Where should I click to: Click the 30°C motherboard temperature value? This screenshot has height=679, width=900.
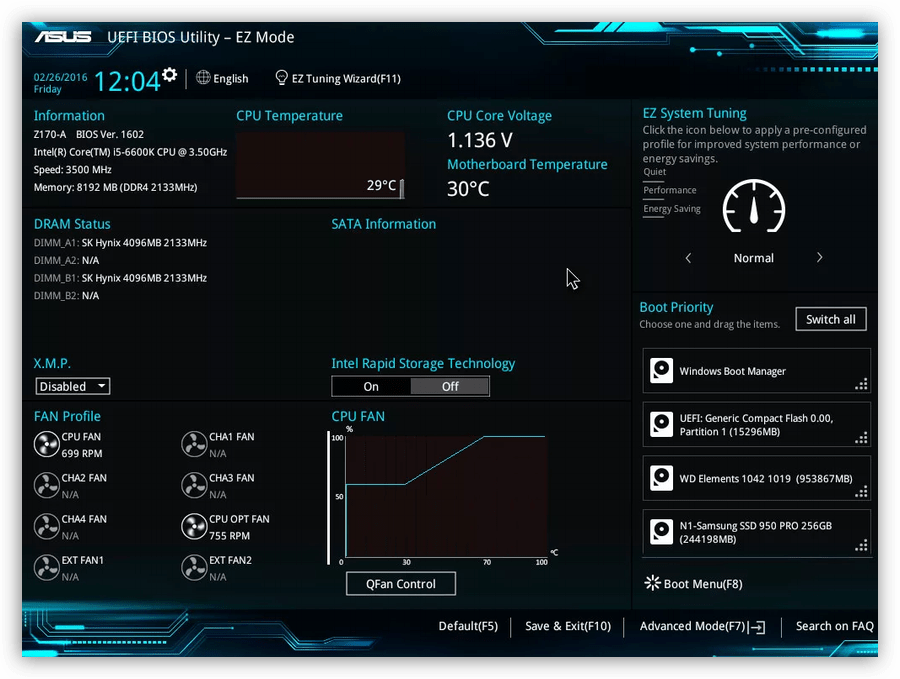(x=468, y=188)
